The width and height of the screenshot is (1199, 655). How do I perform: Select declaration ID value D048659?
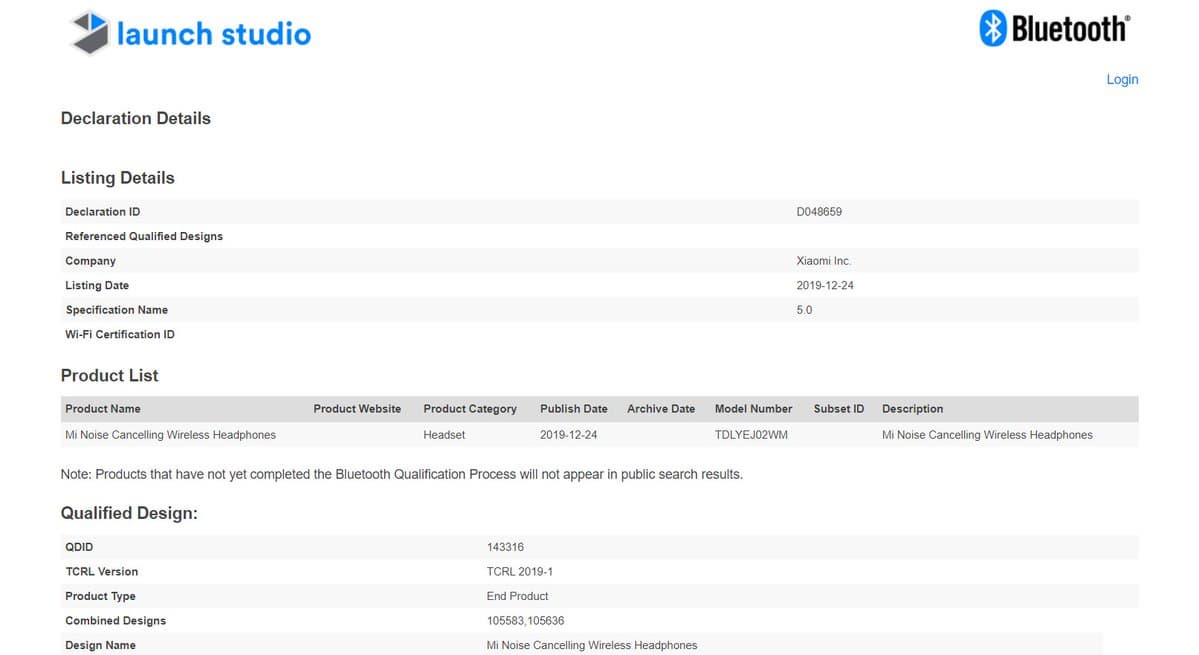(819, 212)
